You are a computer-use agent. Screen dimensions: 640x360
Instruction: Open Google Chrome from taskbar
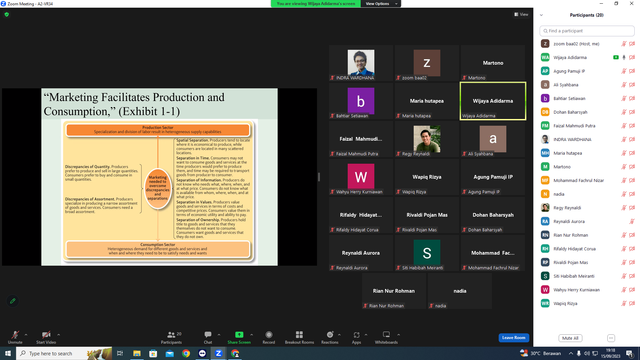pyautogui.click(x=186, y=353)
